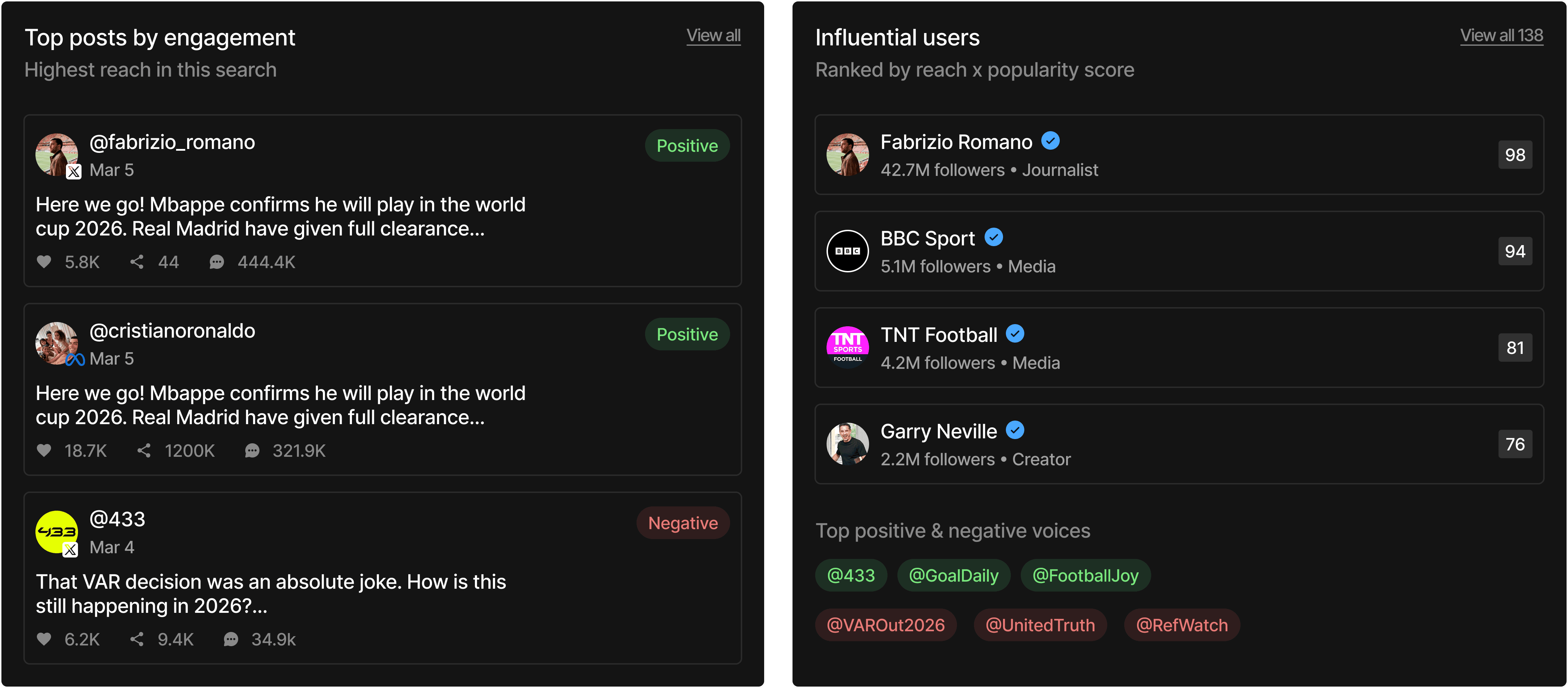Image resolution: width=1568 pixels, height=688 pixels.
Task: Click the TNT Sports Football logo
Action: [x=847, y=348]
